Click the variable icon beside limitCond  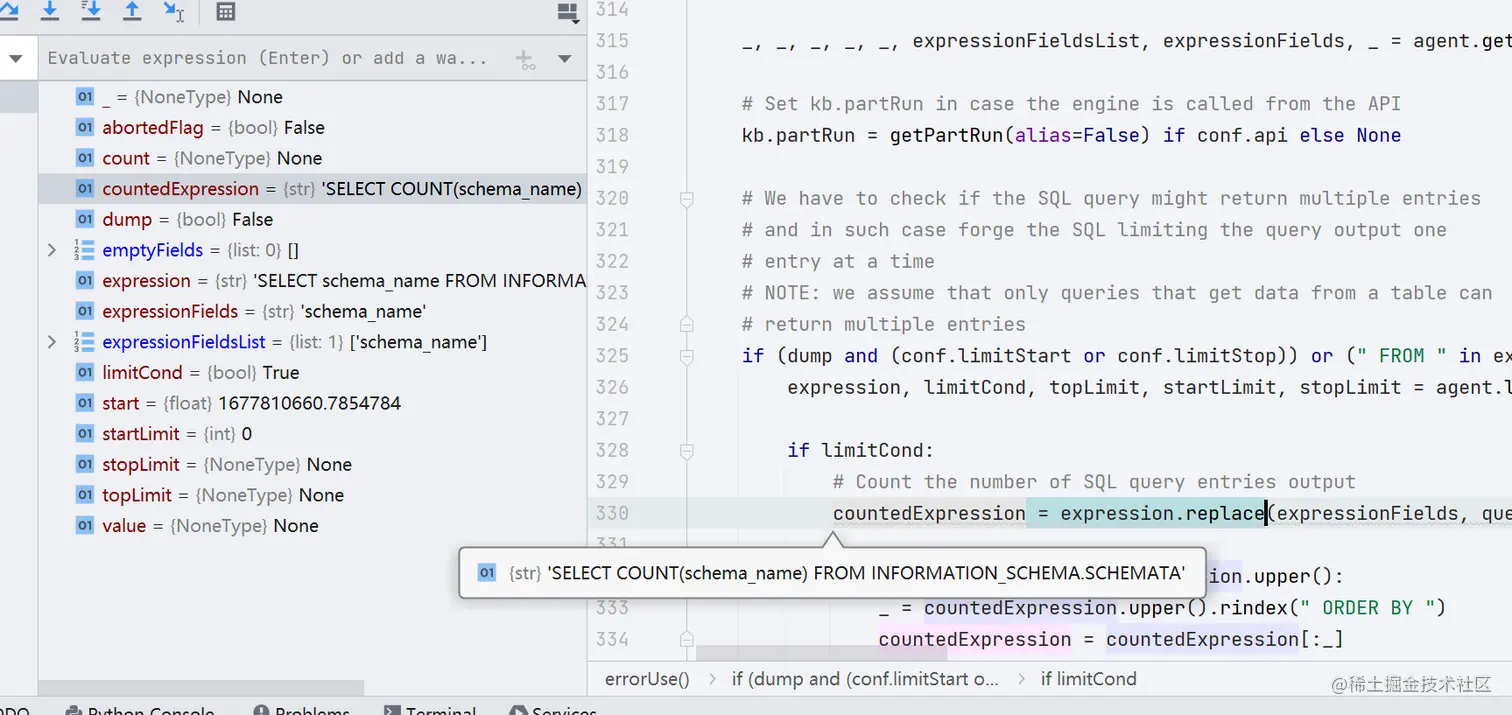click(84, 372)
